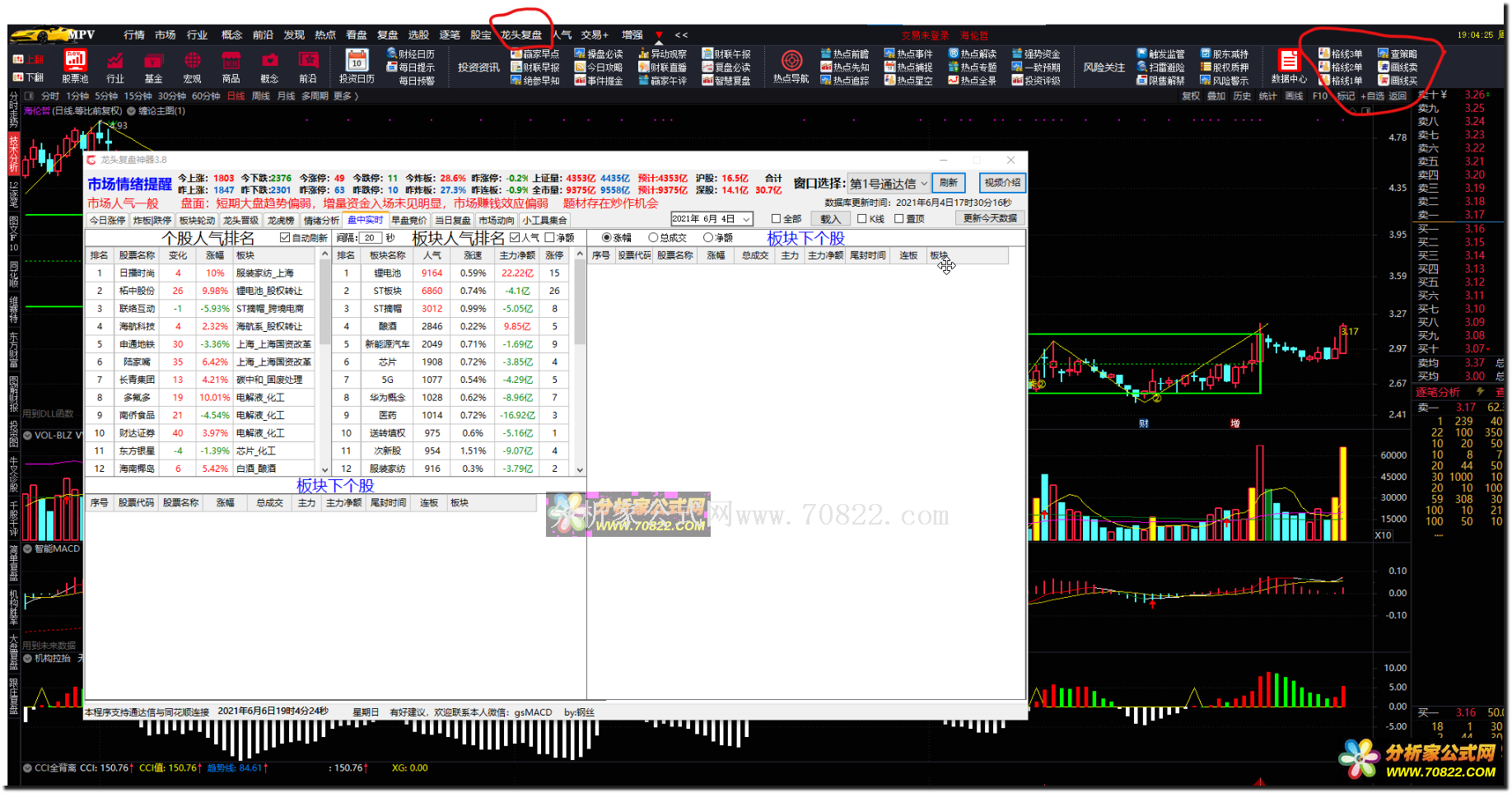
Task: Open 热点事件 toolbar item
Action: pyautogui.click(x=908, y=54)
